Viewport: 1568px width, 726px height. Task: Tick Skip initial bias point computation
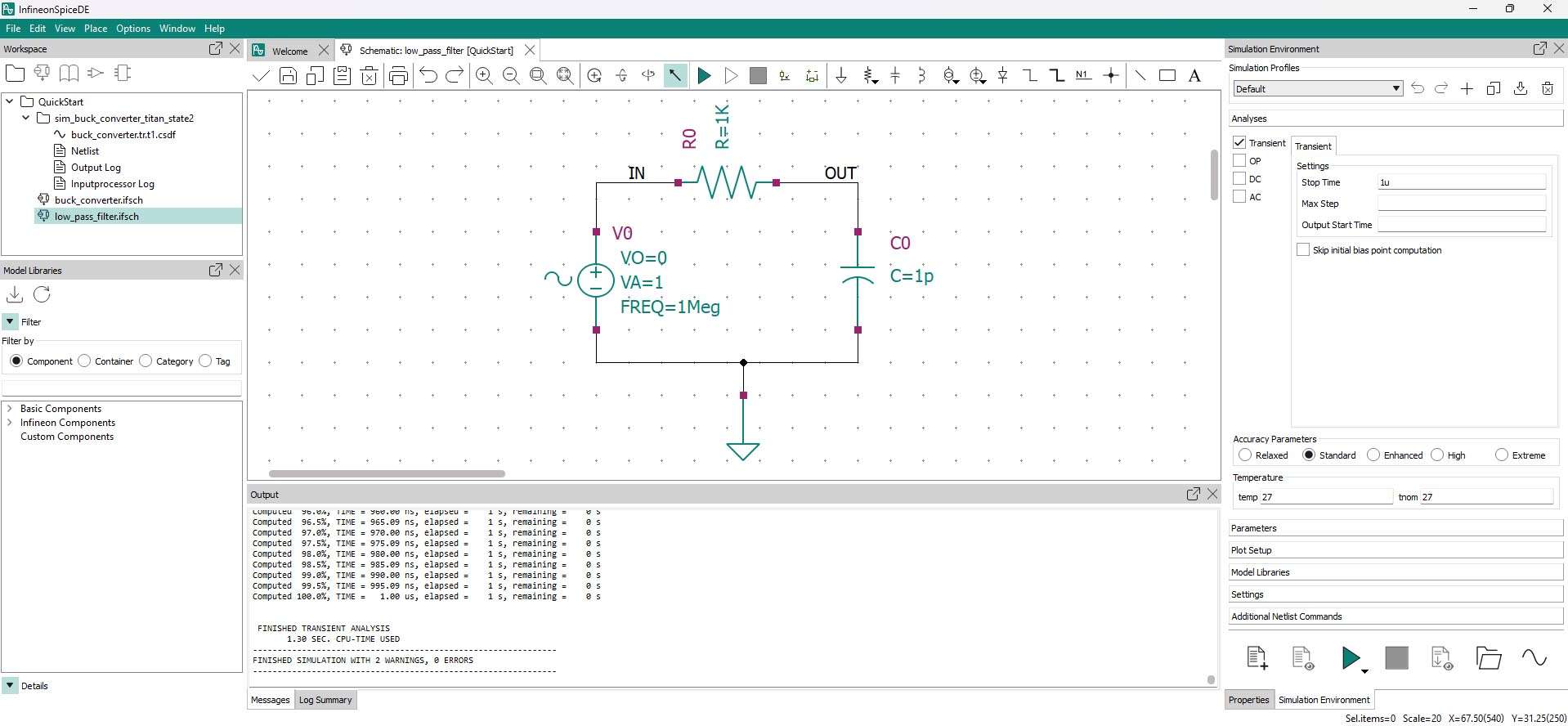(1303, 250)
